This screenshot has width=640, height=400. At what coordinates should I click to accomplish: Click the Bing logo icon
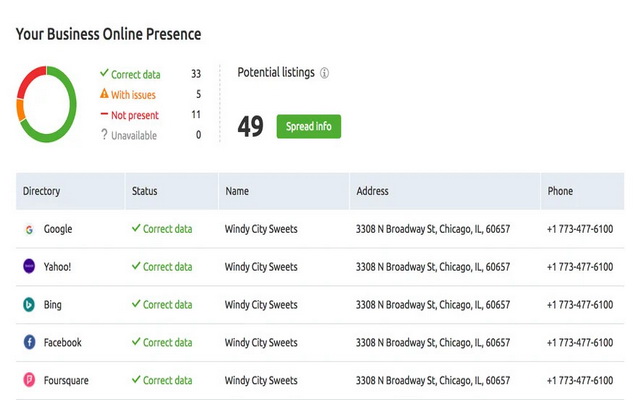[29, 305]
